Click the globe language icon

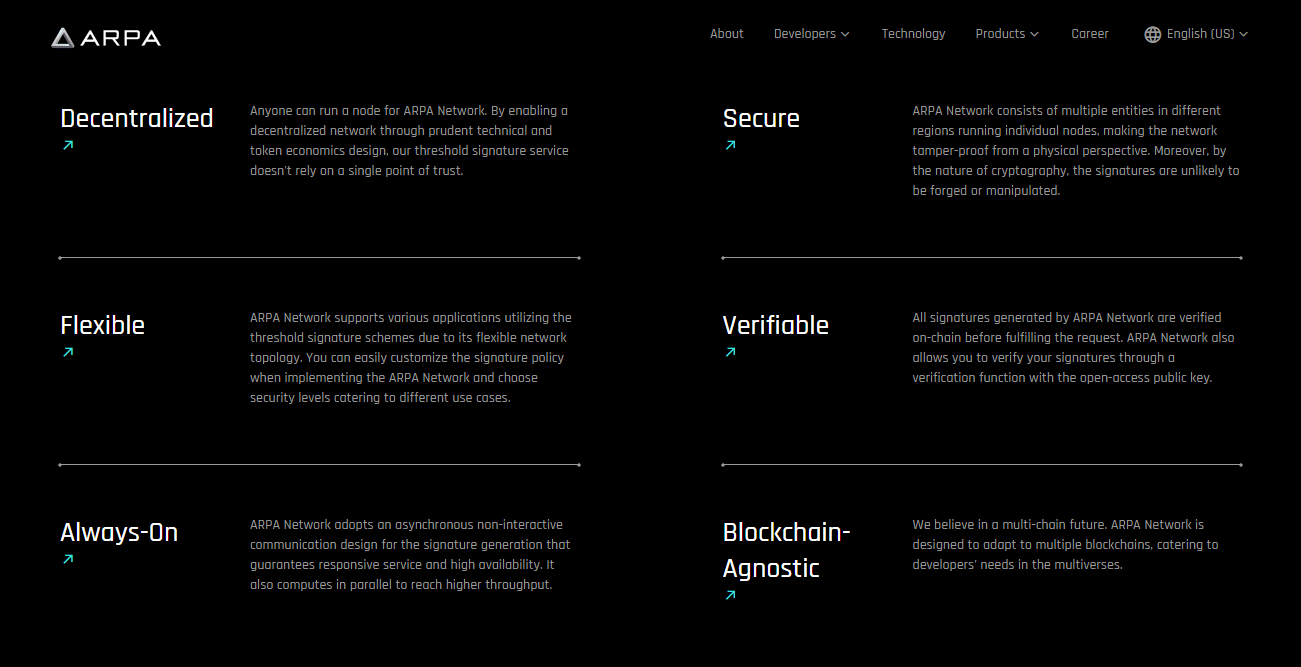point(1153,34)
